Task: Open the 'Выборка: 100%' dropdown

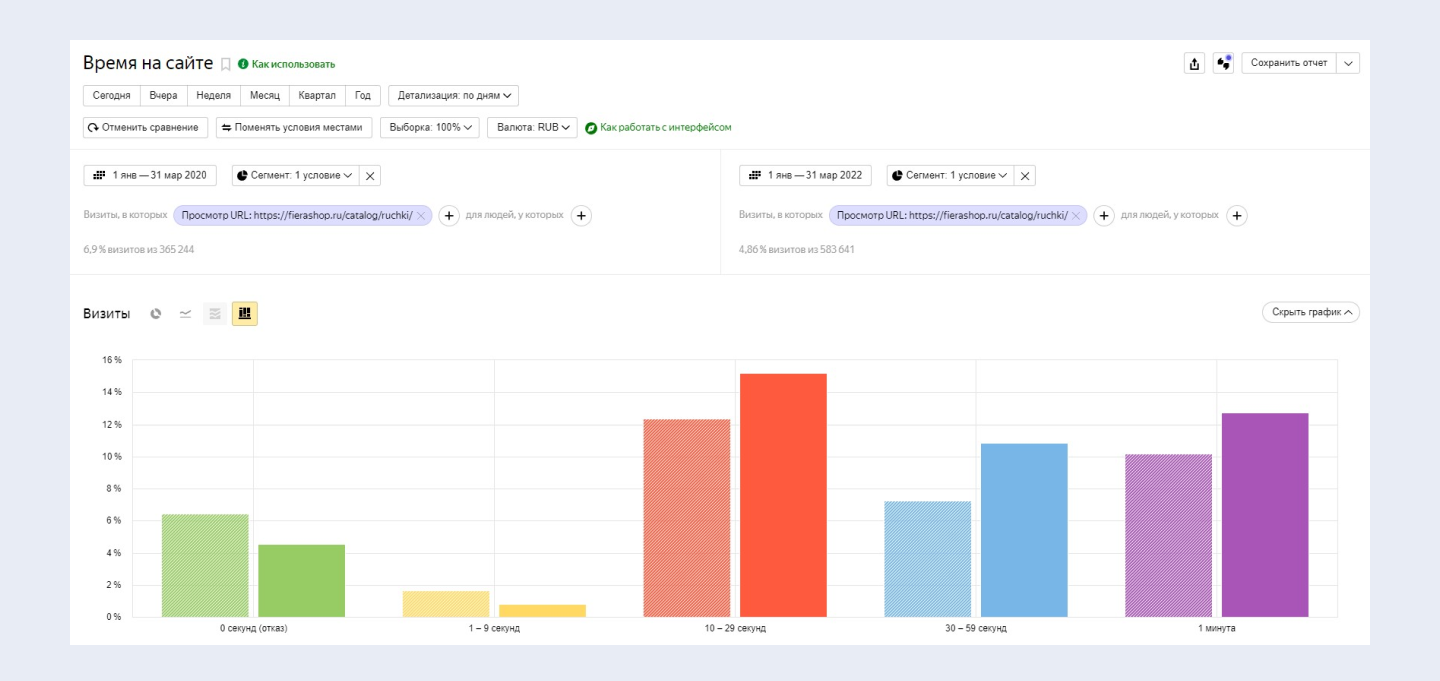Action: click(430, 128)
